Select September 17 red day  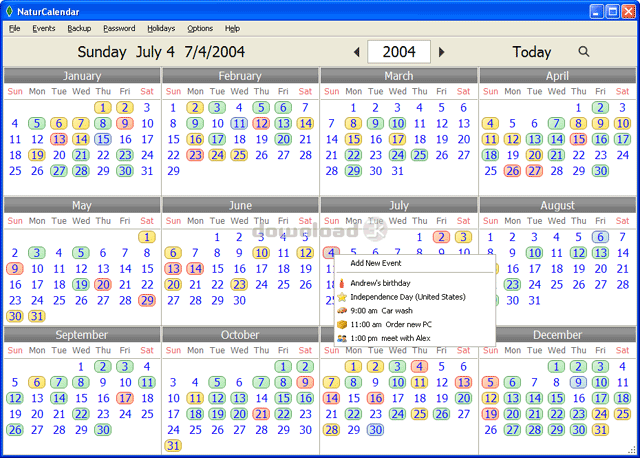[x=125, y=398]
